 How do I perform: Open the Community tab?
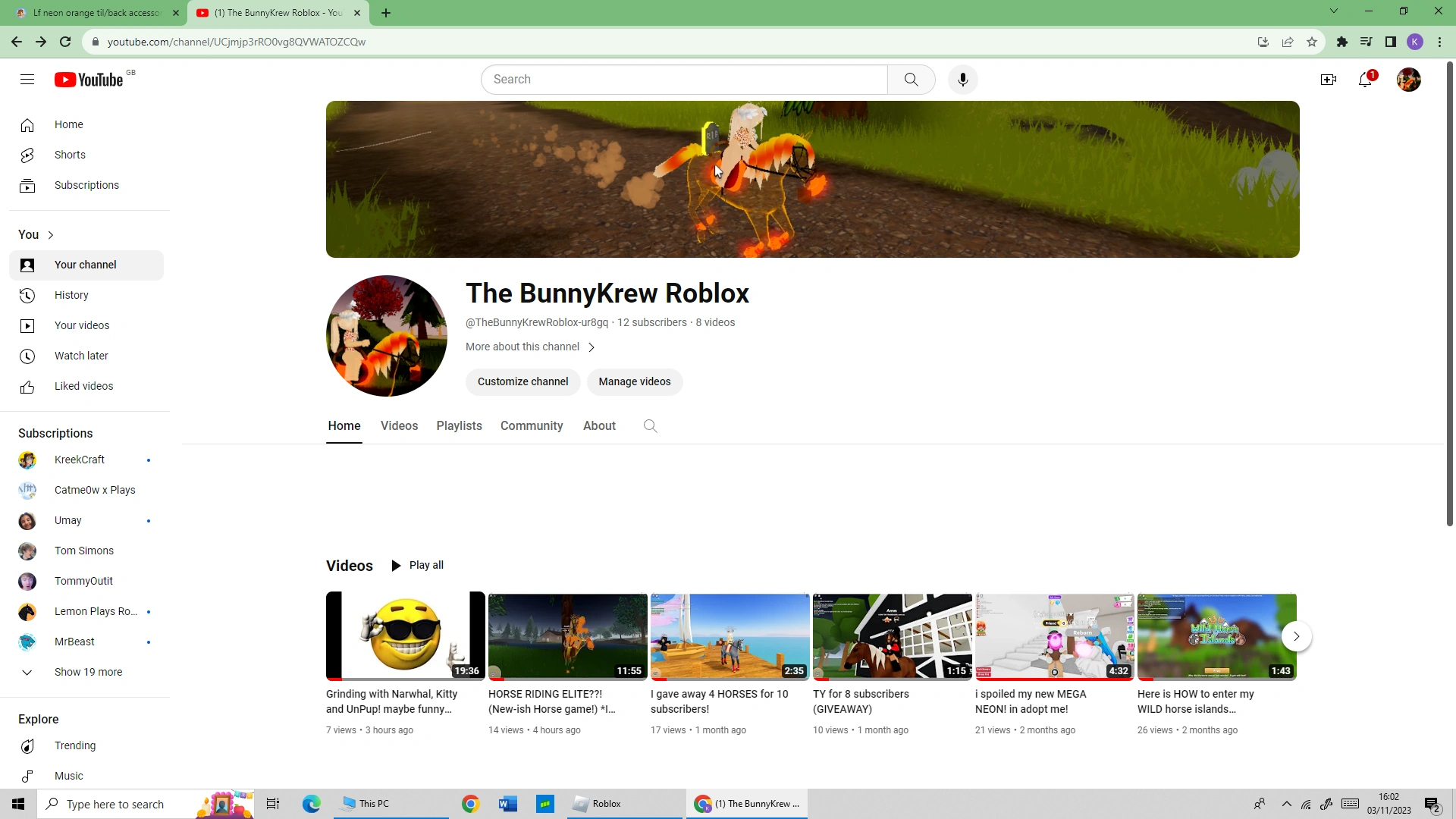(531, 425)
